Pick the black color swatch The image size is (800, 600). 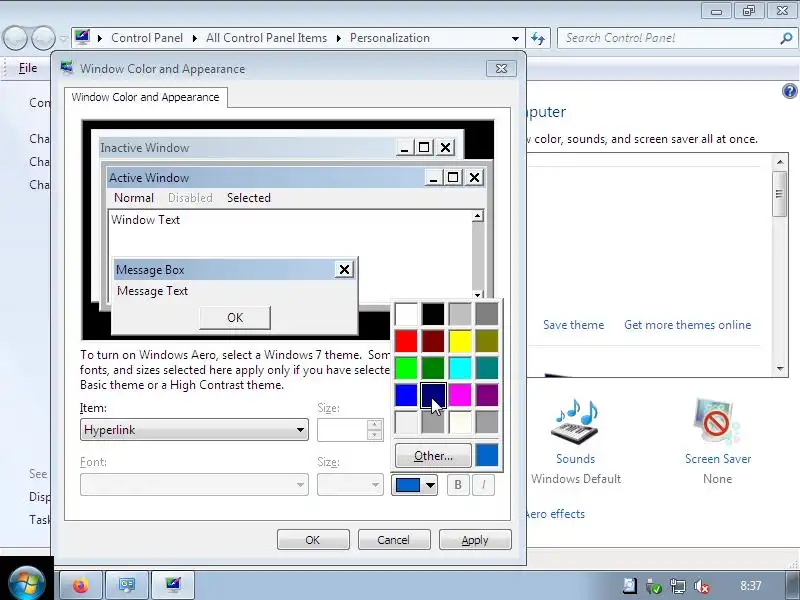pos(433,314)
